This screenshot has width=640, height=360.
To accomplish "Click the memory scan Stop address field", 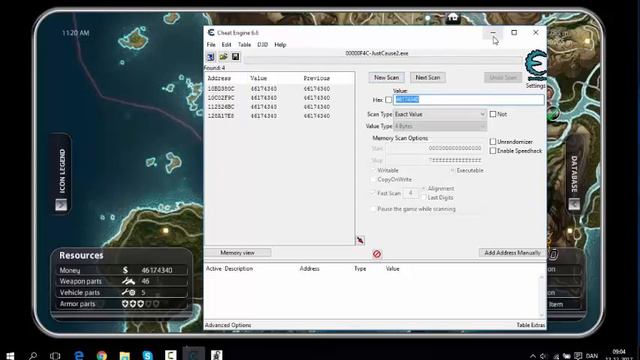I will (x=435, y=160).
